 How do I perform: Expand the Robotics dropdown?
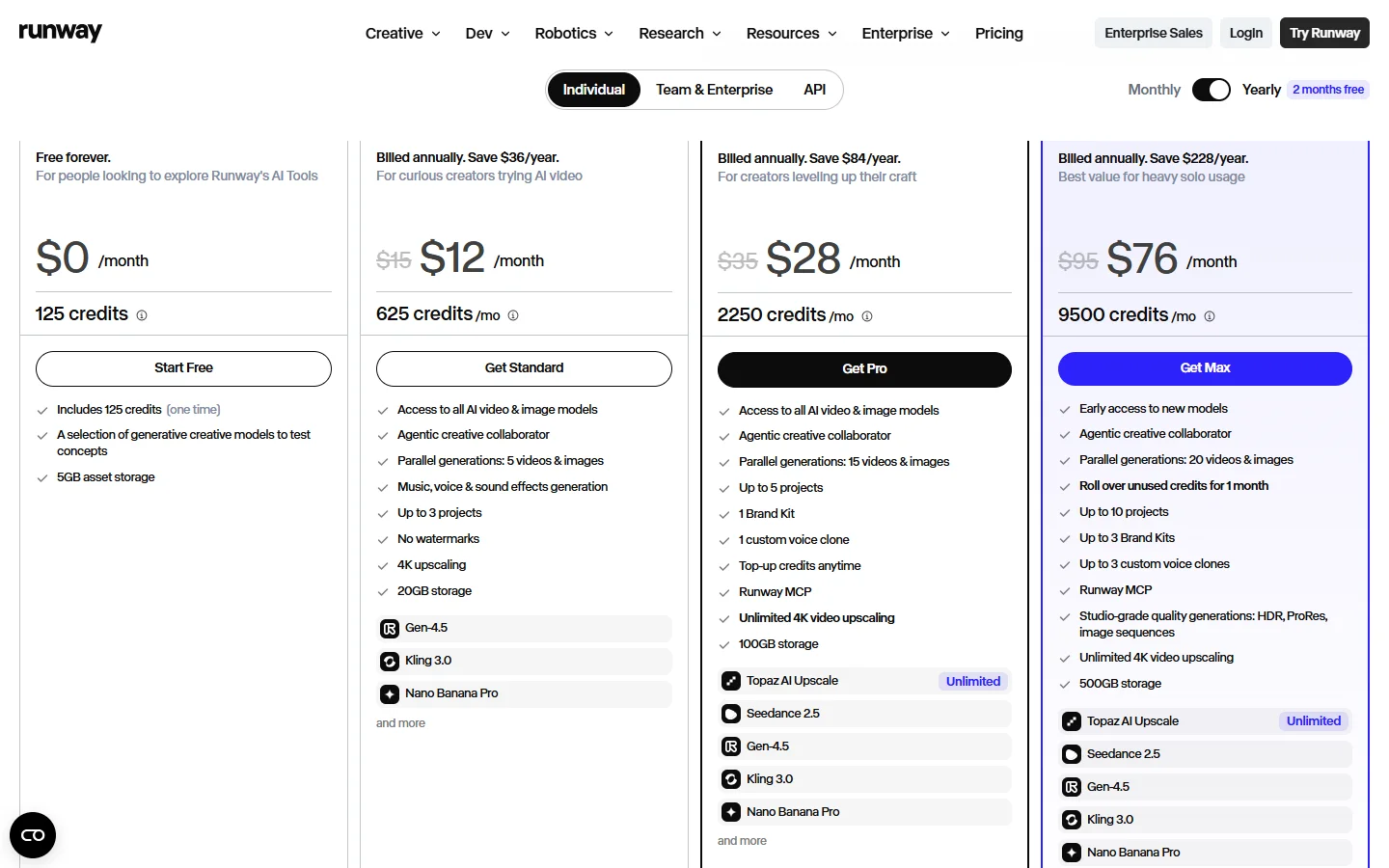(574, 34)
